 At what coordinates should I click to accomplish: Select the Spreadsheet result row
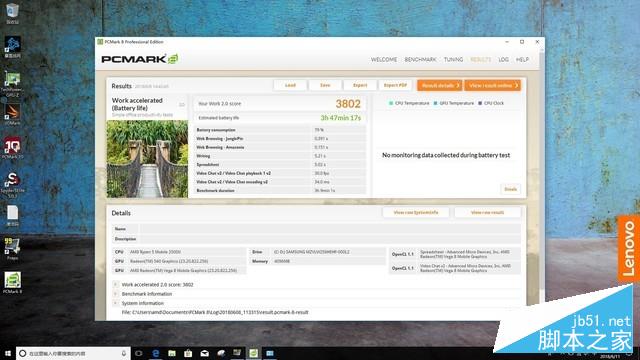[x=280, y=164]
